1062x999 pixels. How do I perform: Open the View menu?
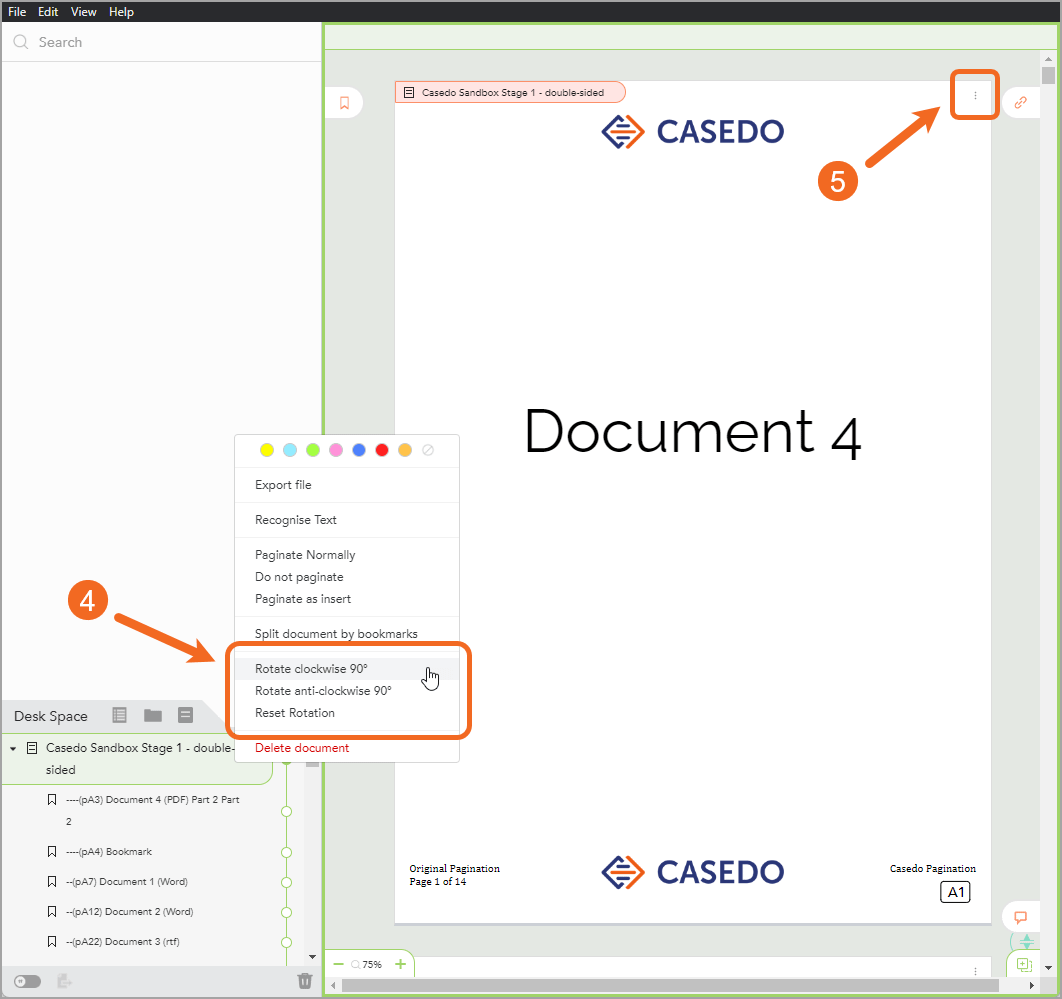[83, 12]
